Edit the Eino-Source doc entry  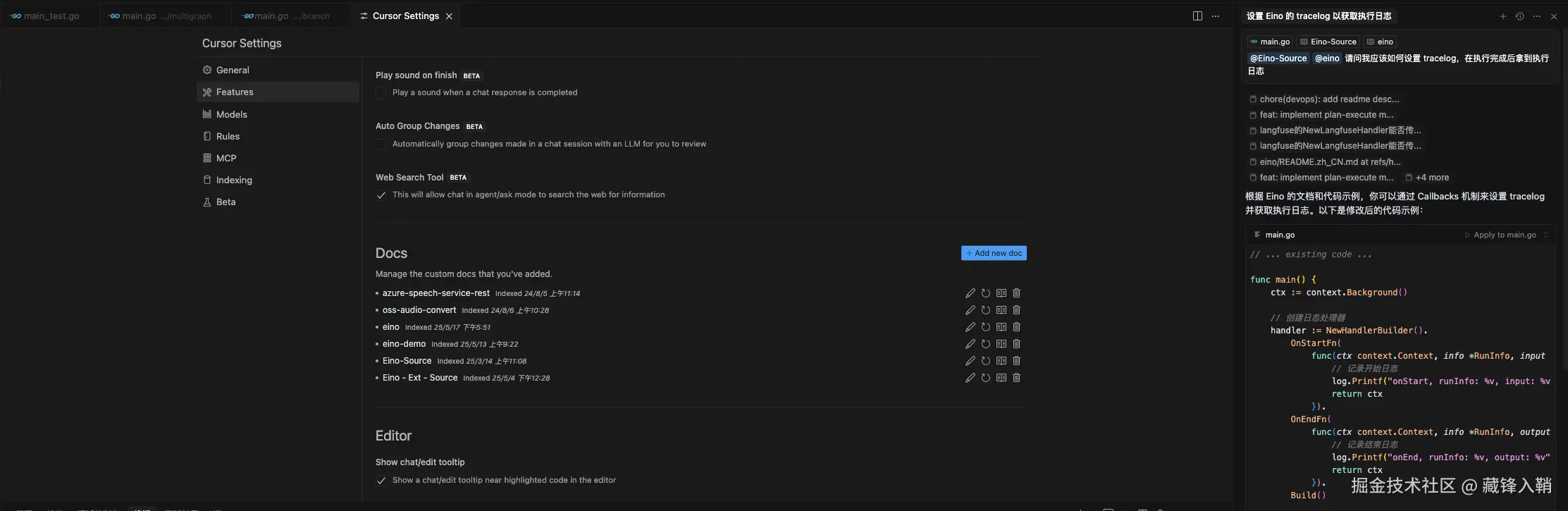(970, 361)
